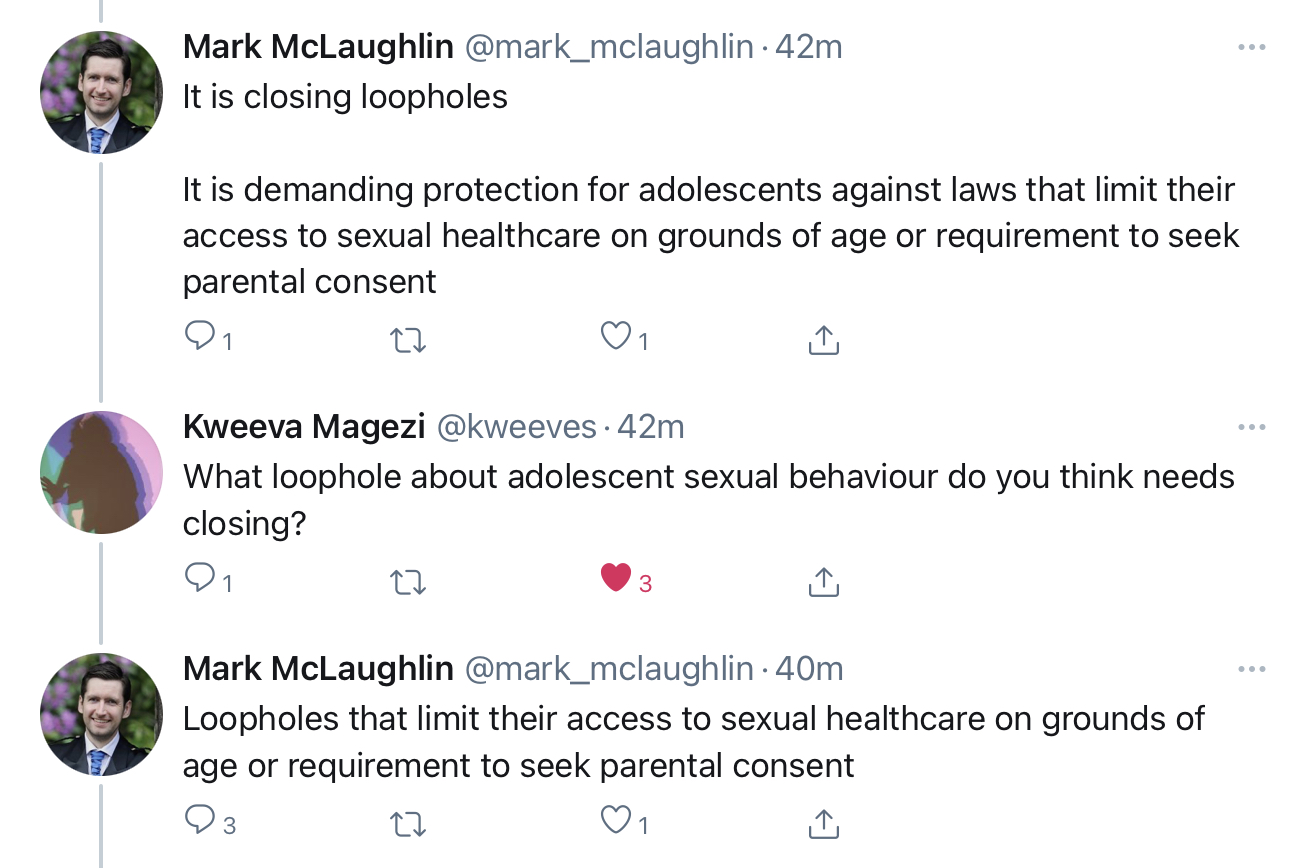Reply to Mark McLaughlin's first tweet
Screen dimensions: 1302x868
pyautogui.click(x=201, y=339)
